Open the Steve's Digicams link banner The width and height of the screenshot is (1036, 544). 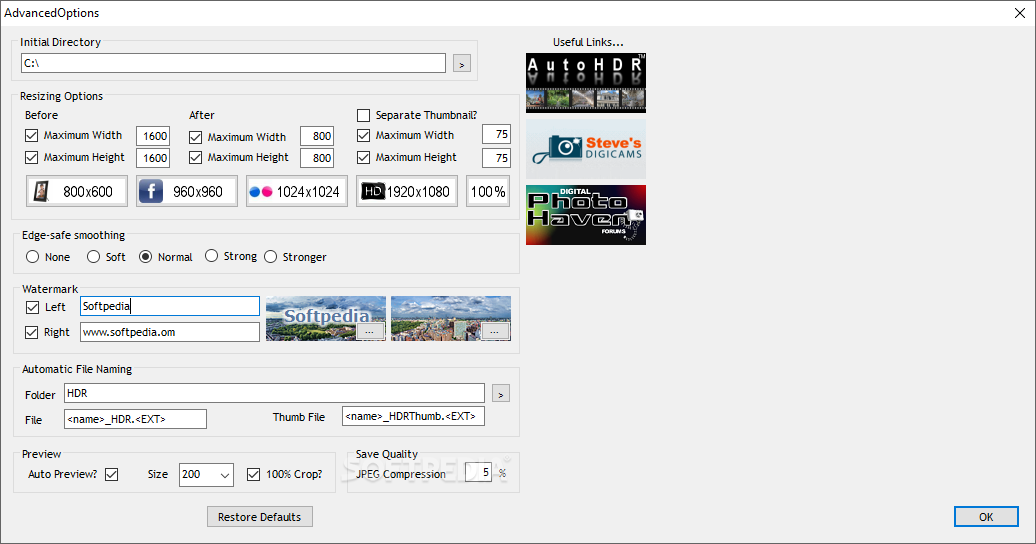585,149
